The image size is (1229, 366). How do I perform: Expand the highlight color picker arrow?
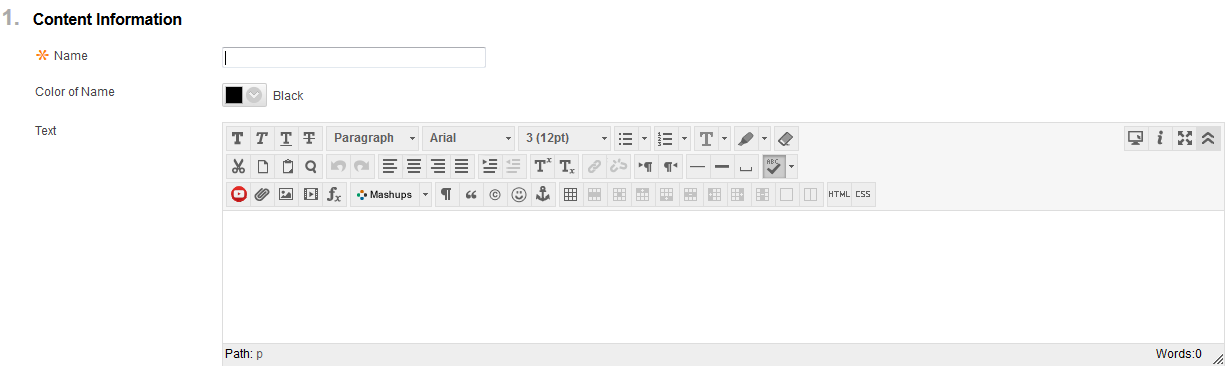tap(765, 138)
